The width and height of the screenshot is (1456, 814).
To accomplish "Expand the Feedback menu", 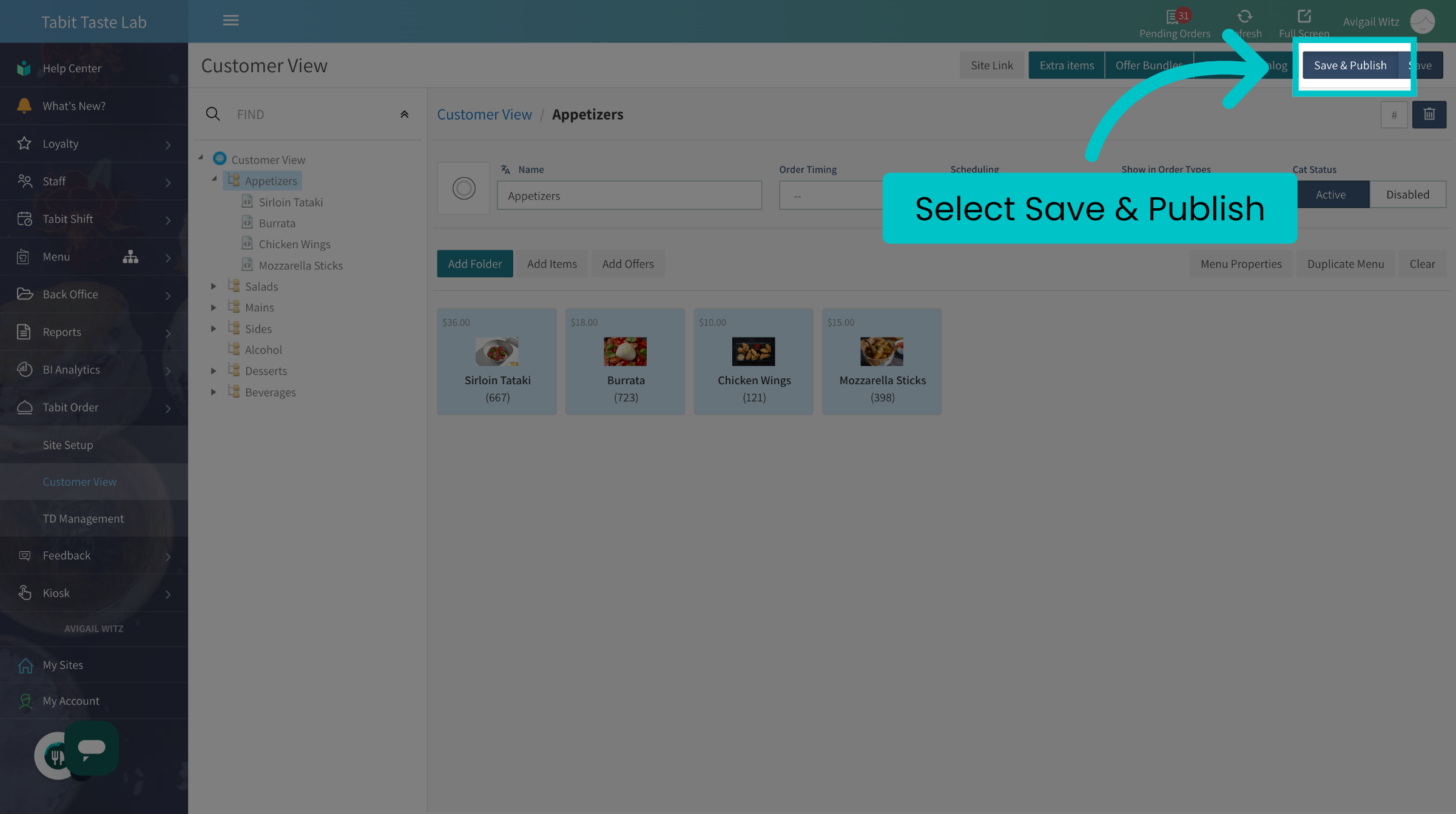I will [94, 555].
